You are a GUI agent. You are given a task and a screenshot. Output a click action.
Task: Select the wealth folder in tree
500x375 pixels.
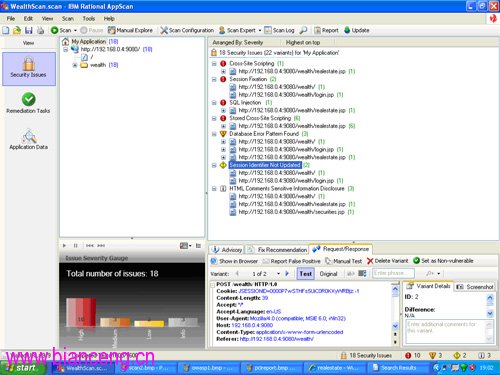(98, 65)
